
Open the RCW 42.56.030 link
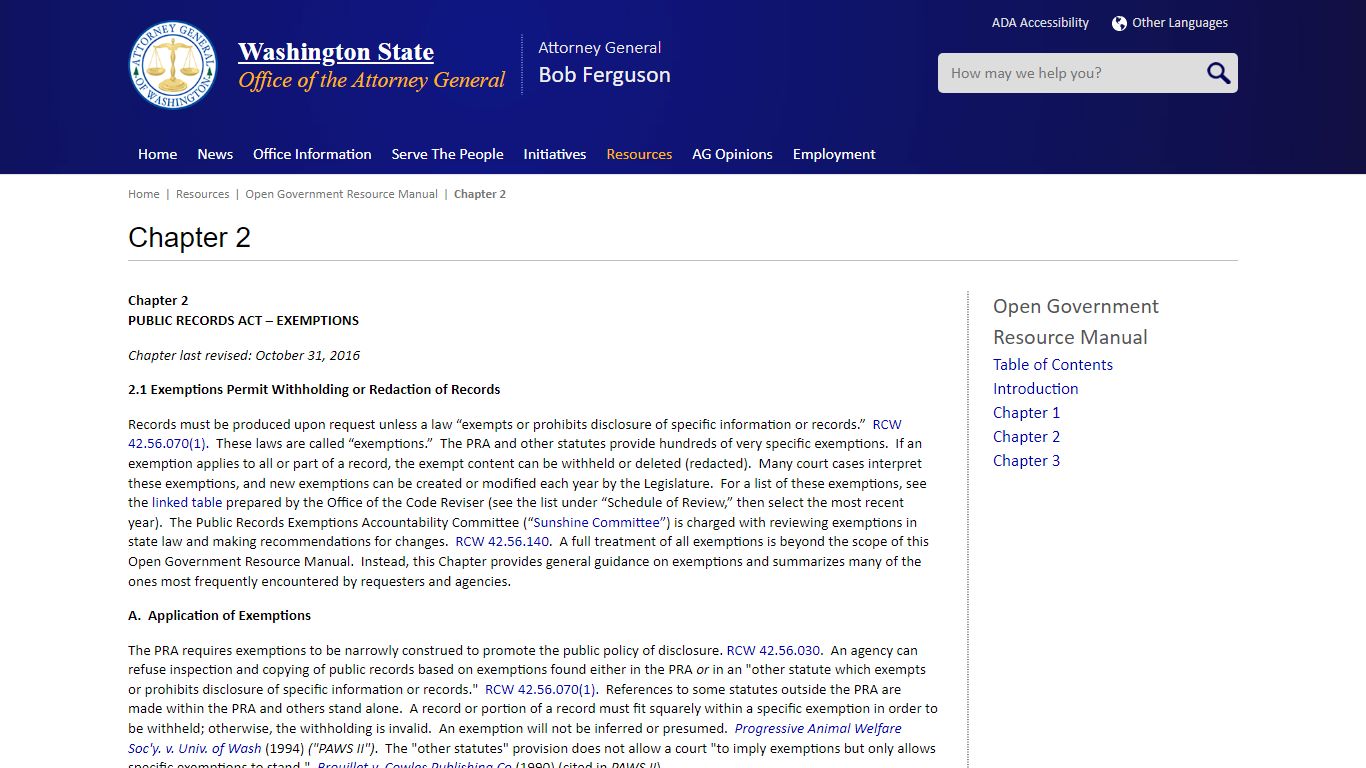tap(773, 650)
